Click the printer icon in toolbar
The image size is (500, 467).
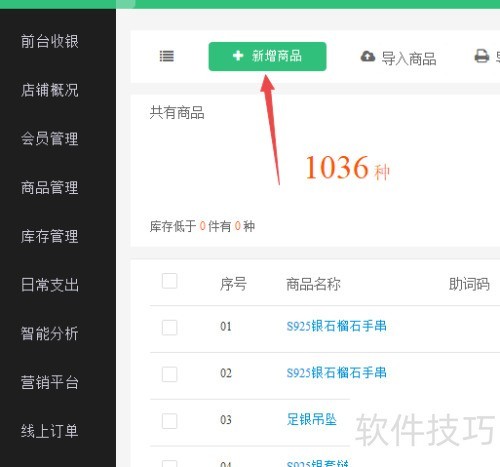click(x=482, y=56)
